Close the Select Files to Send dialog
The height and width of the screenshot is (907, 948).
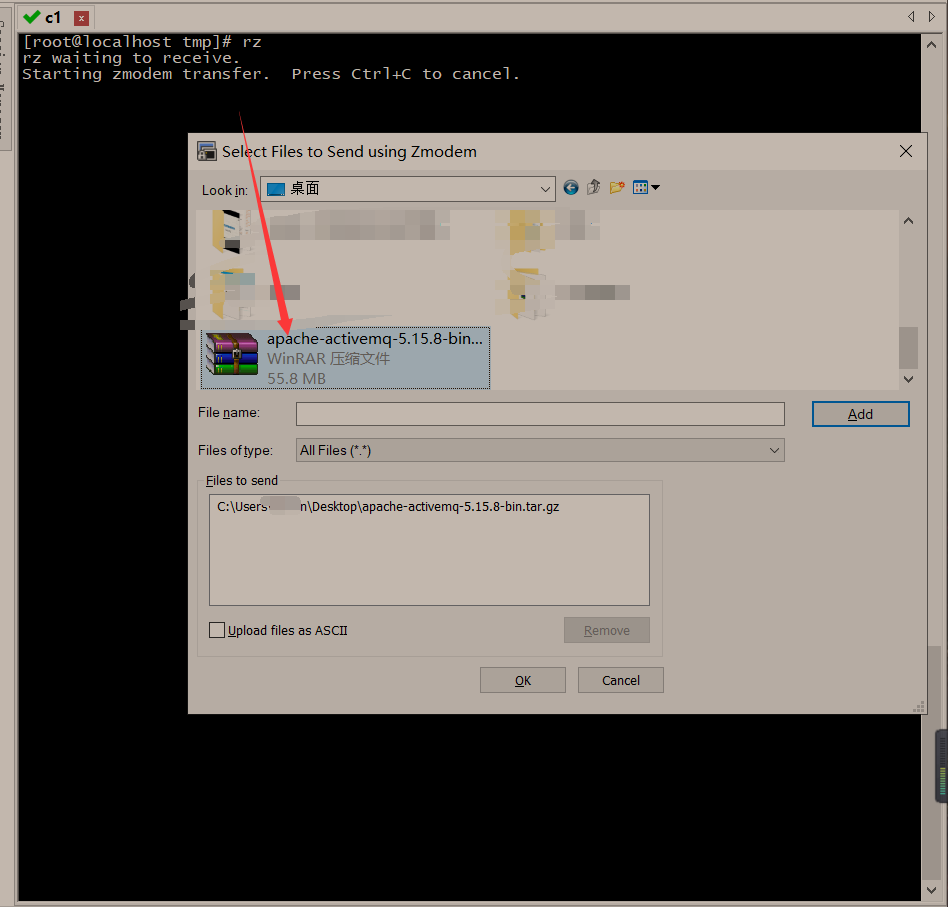[906, 151]
